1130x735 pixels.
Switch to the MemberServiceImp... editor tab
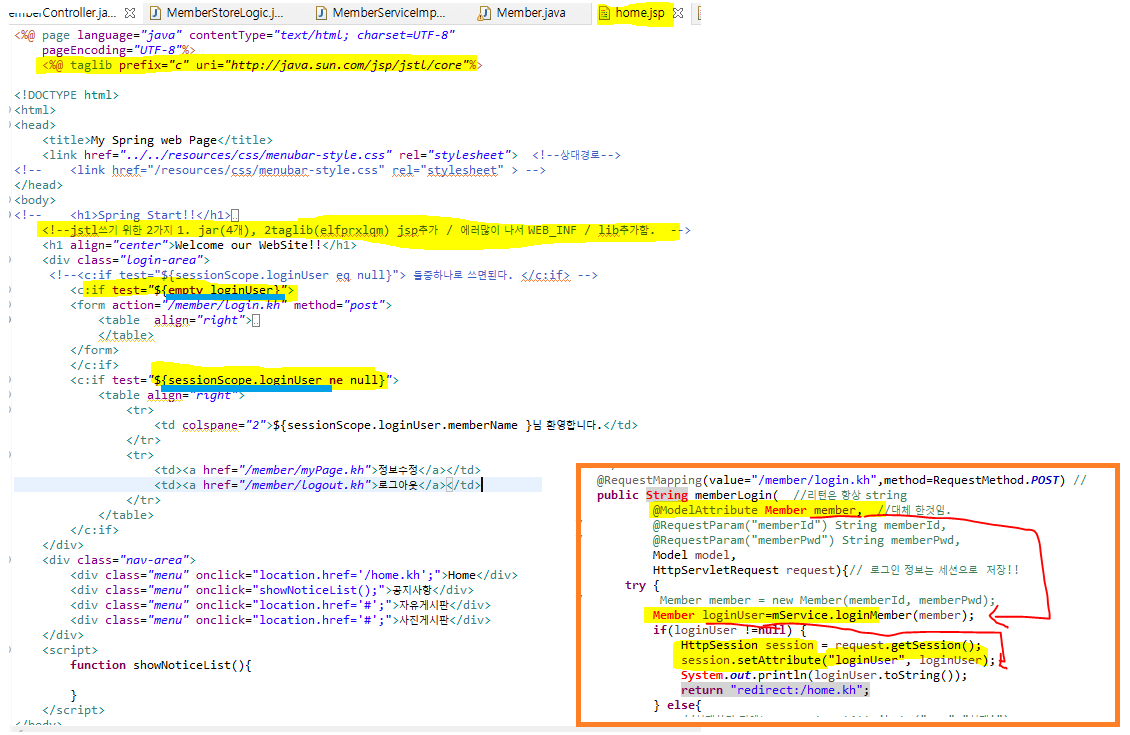(388, 13)
